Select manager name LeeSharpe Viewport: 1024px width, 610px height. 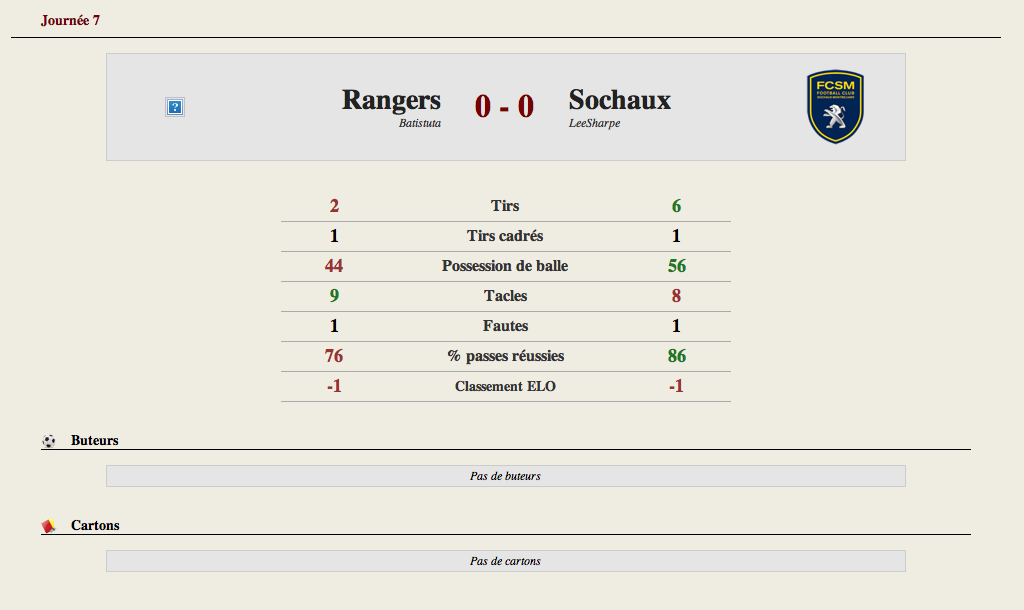(594, 123)
